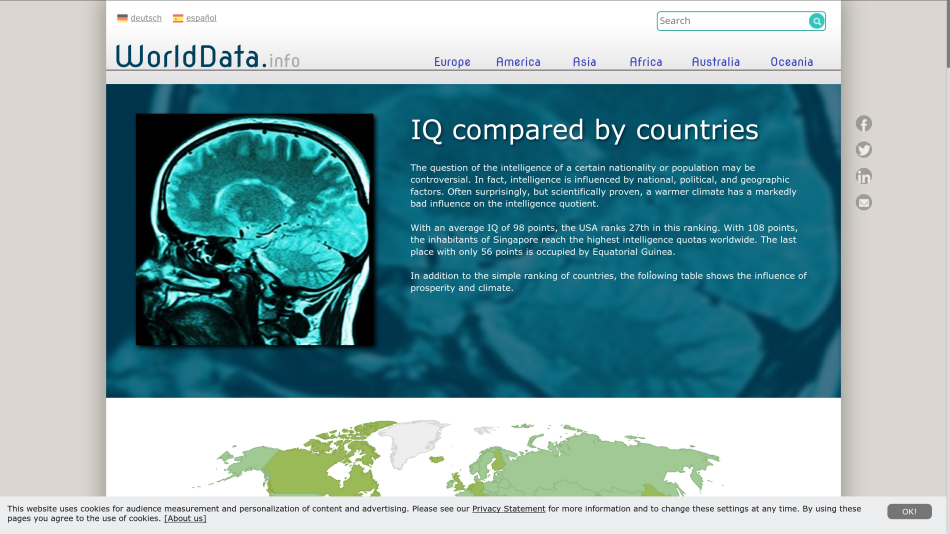Click the 'IQ compared by countries' heading
Image resolution: width=950 pixels, height=534 pixels.
pyautogui.click(x=584, y=130)
